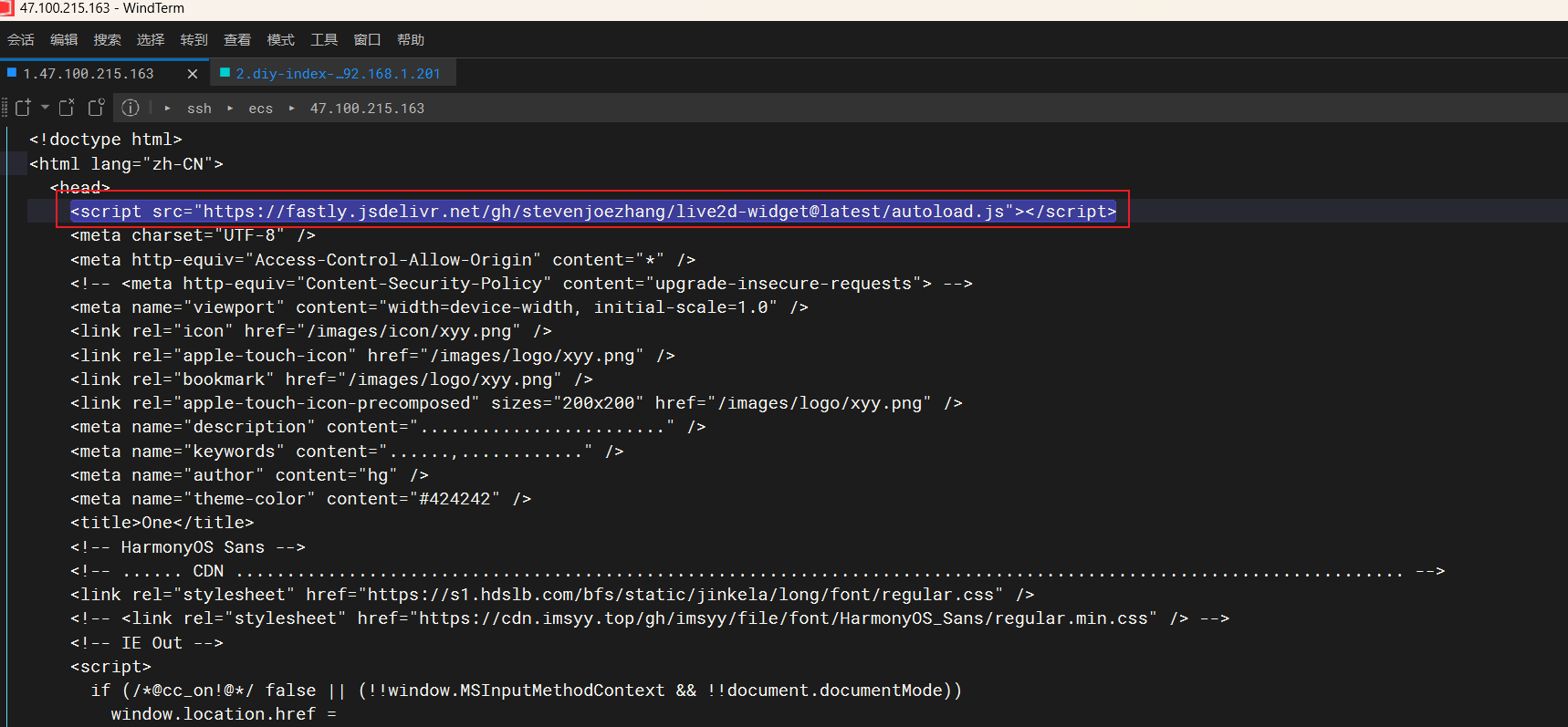Image resolution: width=1568 pixels, height=727 pixels.
Task: Click the link rel="icon" line
Action: pyautogui.click(x=310, y=331)
